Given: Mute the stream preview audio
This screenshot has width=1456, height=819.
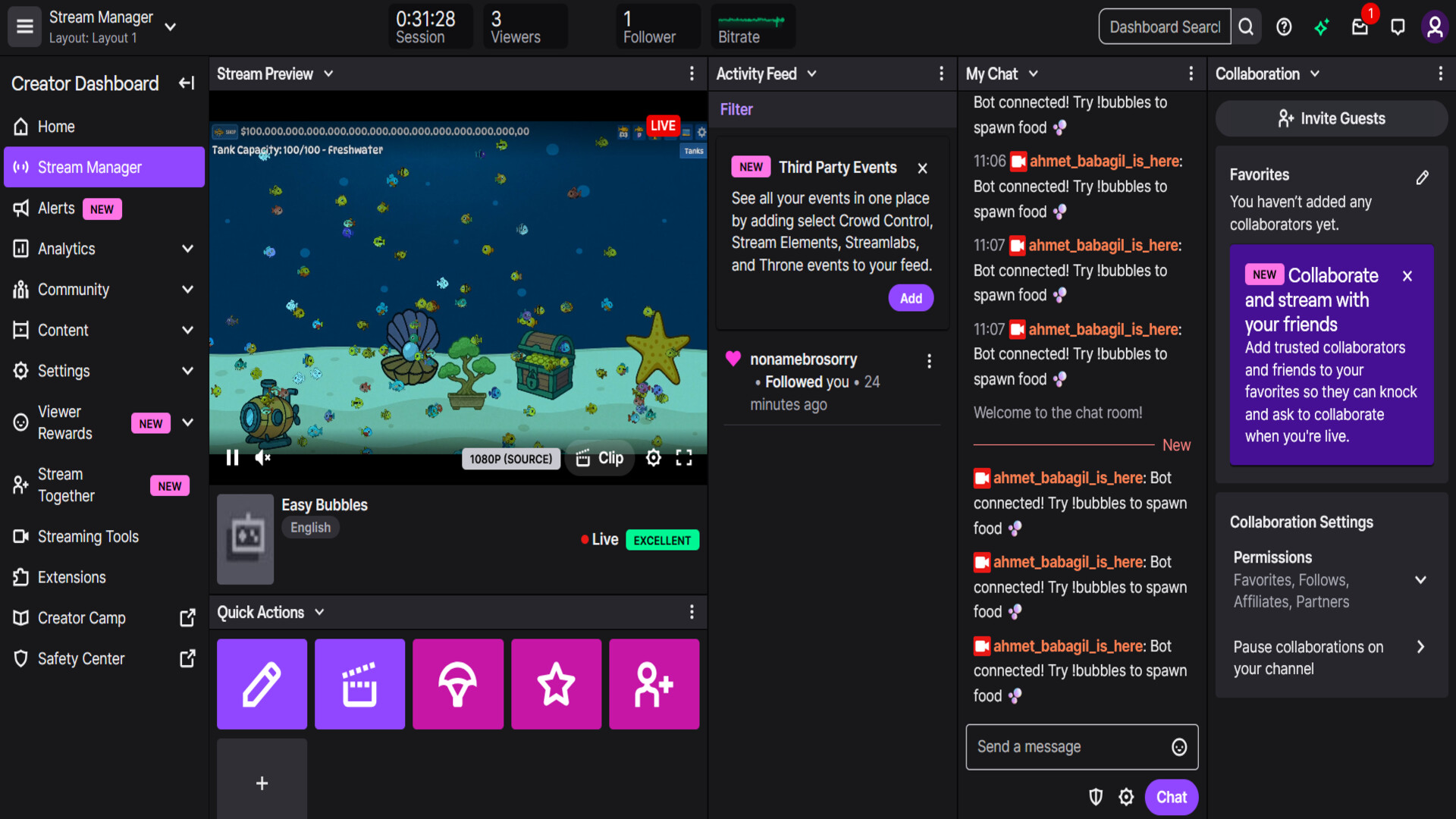Looking at the screenshot, I should (262, 458).
